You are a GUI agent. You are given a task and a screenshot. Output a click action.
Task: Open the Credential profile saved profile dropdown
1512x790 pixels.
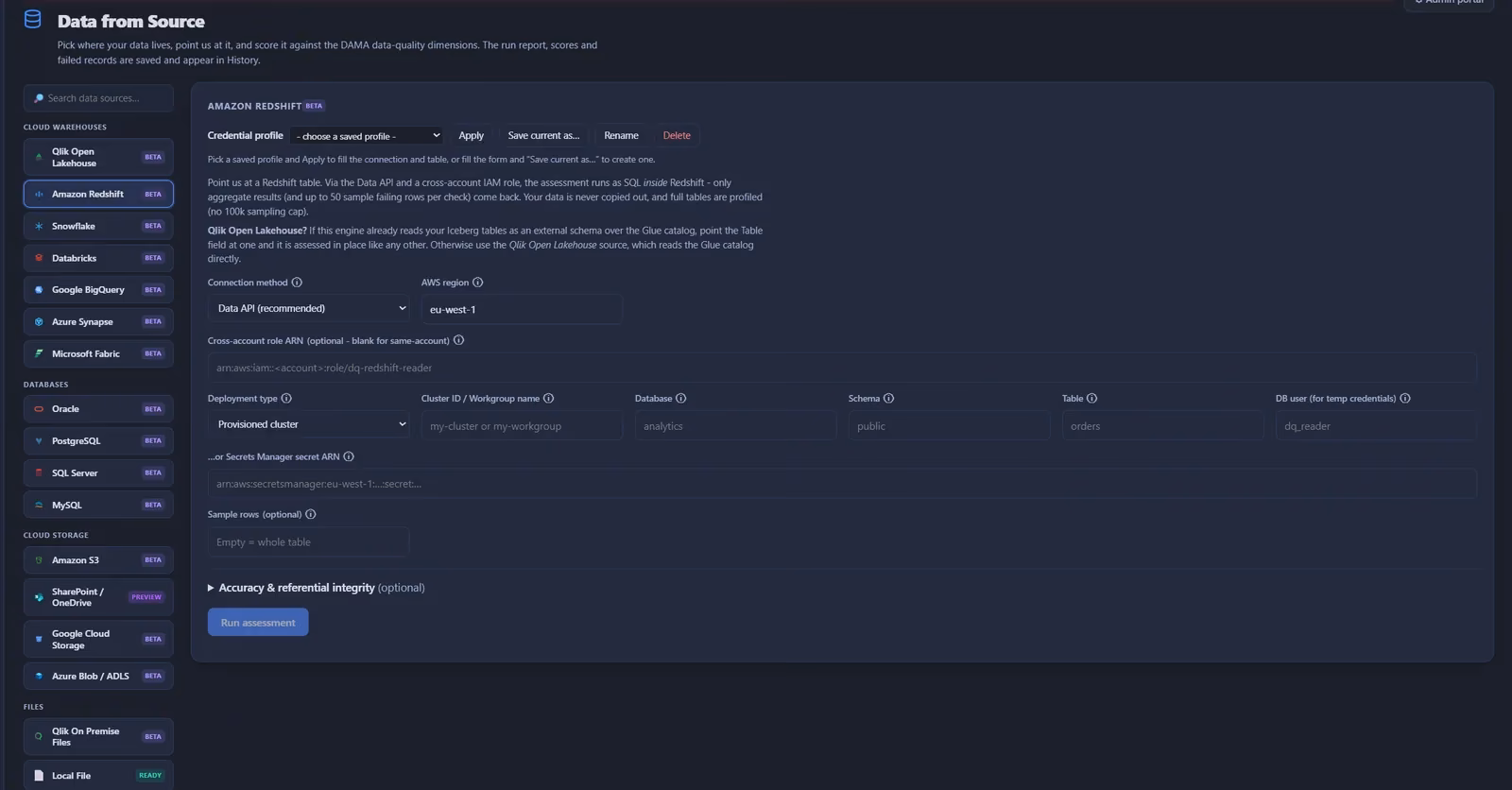tap(367, 136)
